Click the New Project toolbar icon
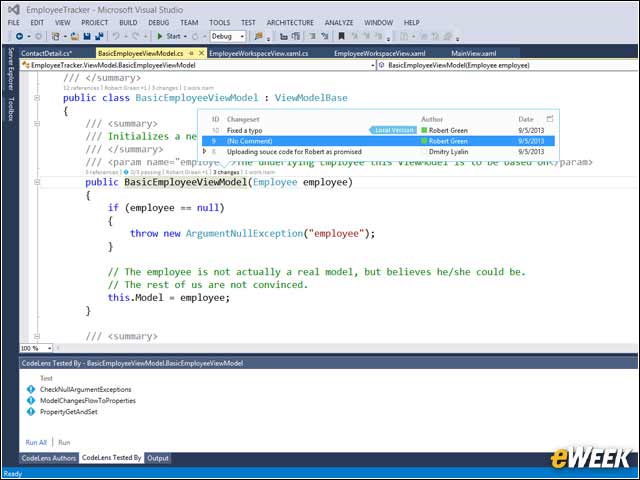 coord(56,36)
